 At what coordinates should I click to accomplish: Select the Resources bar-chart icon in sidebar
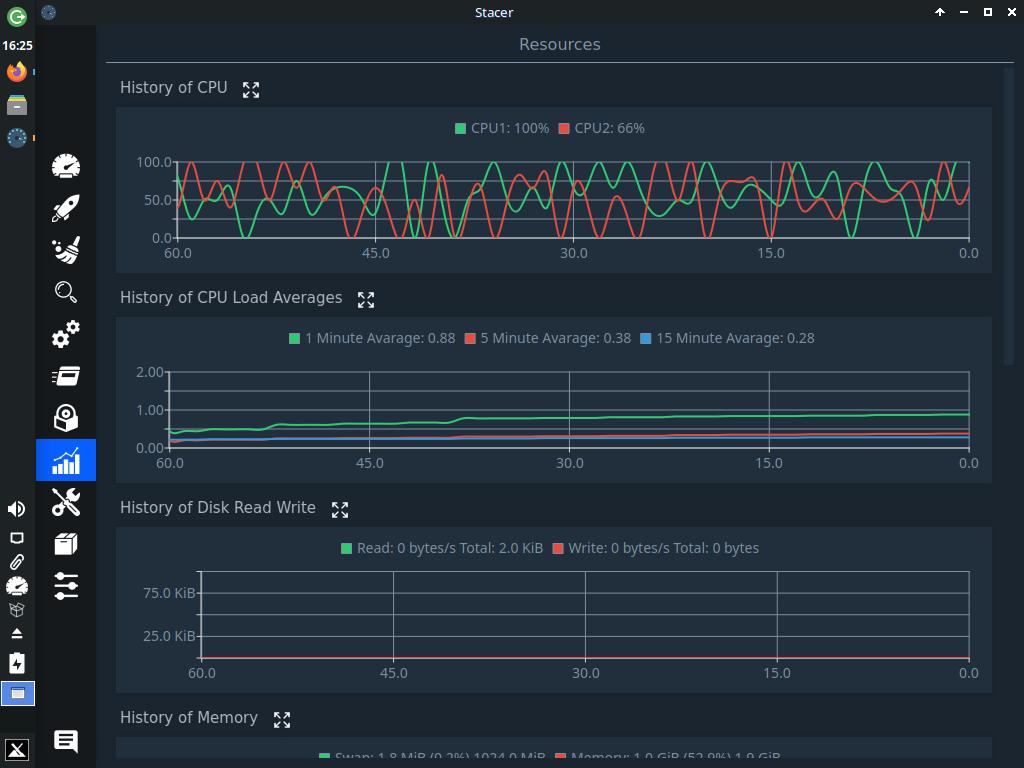coord(66,460)
